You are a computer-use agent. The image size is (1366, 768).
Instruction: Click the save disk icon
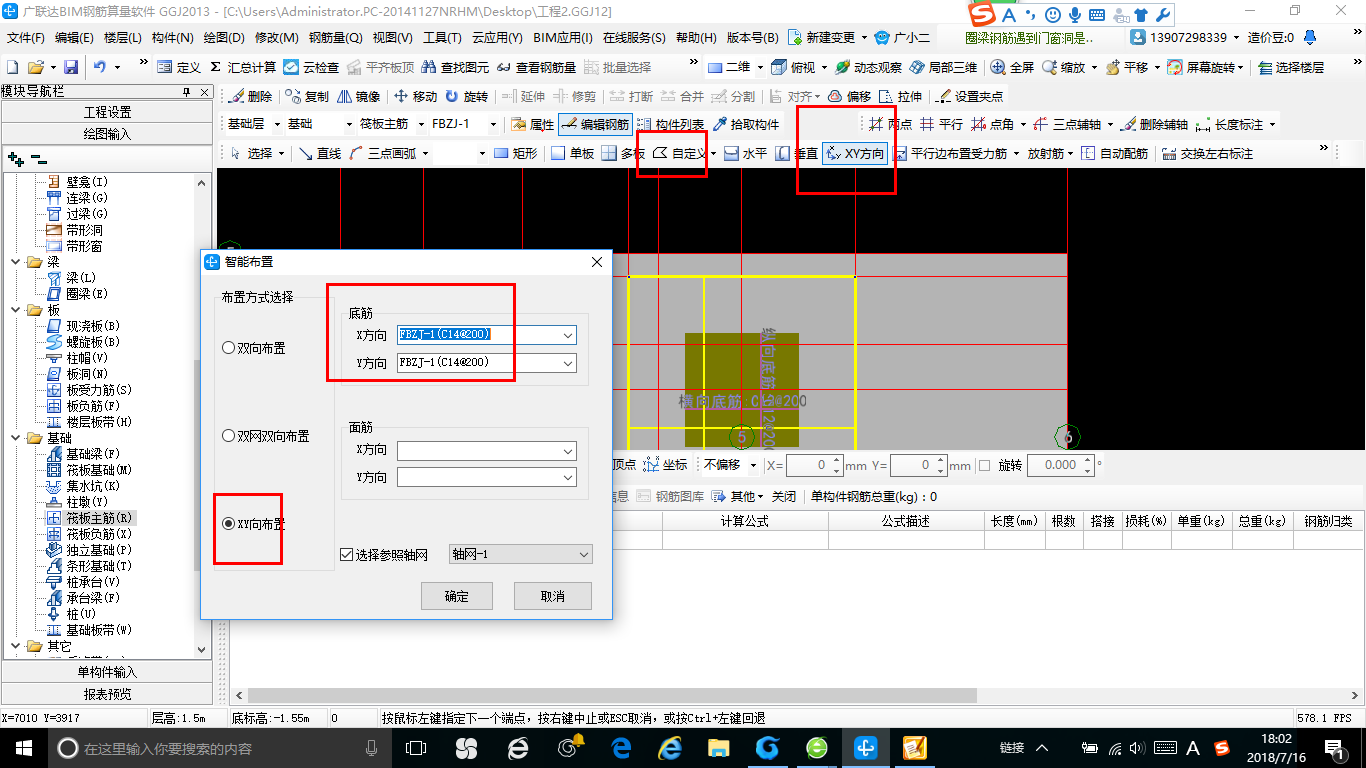coord(71,67)
